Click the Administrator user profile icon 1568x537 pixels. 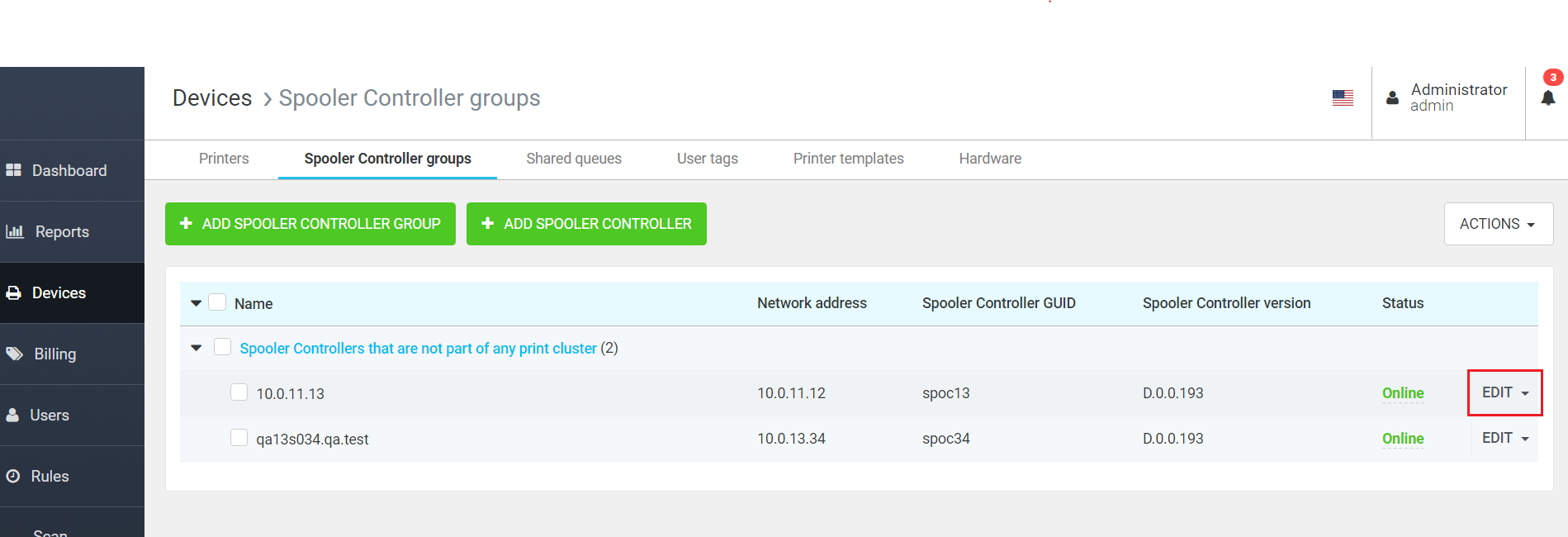coord(1392,98)
